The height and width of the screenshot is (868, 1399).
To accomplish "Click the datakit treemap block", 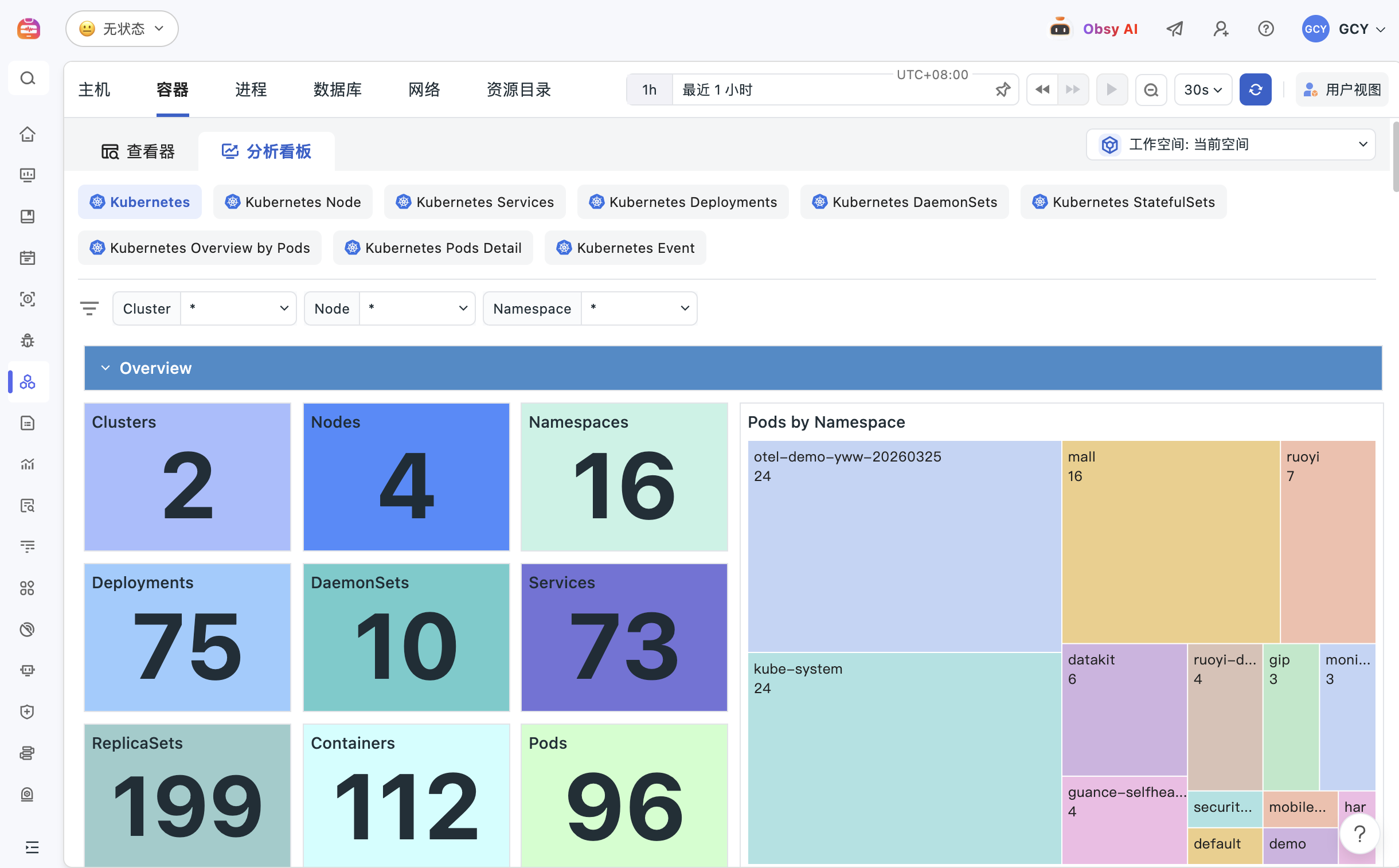I will pos(1124,710).
